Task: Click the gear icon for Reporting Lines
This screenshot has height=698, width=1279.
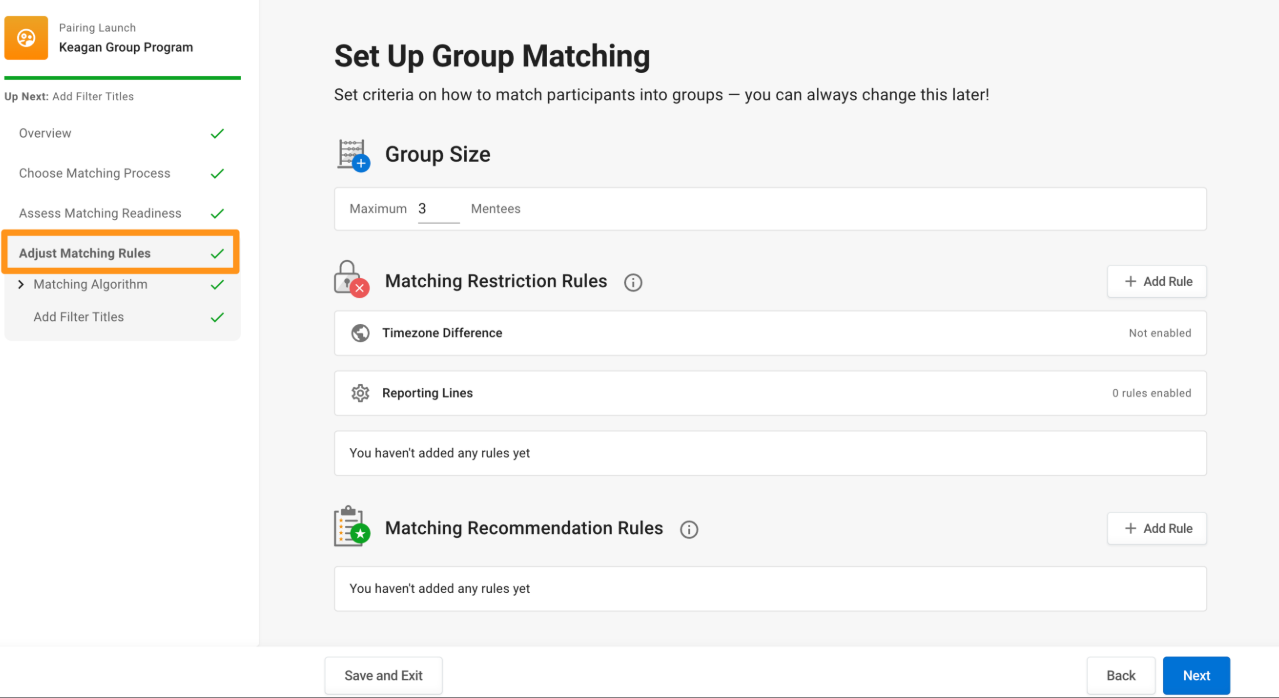Action: click(x=361, y=393)
